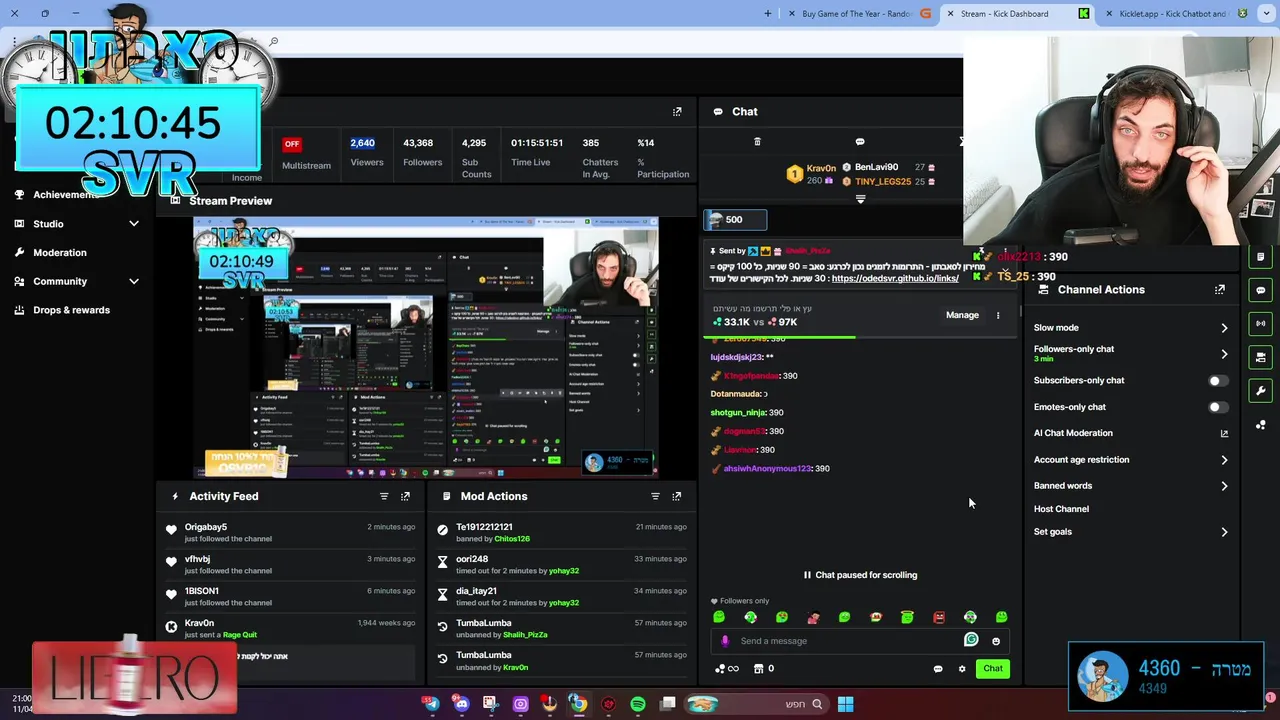
Task: Expand Followers-only chat options
Action: pyautogui.click(x=1224, y=354)
